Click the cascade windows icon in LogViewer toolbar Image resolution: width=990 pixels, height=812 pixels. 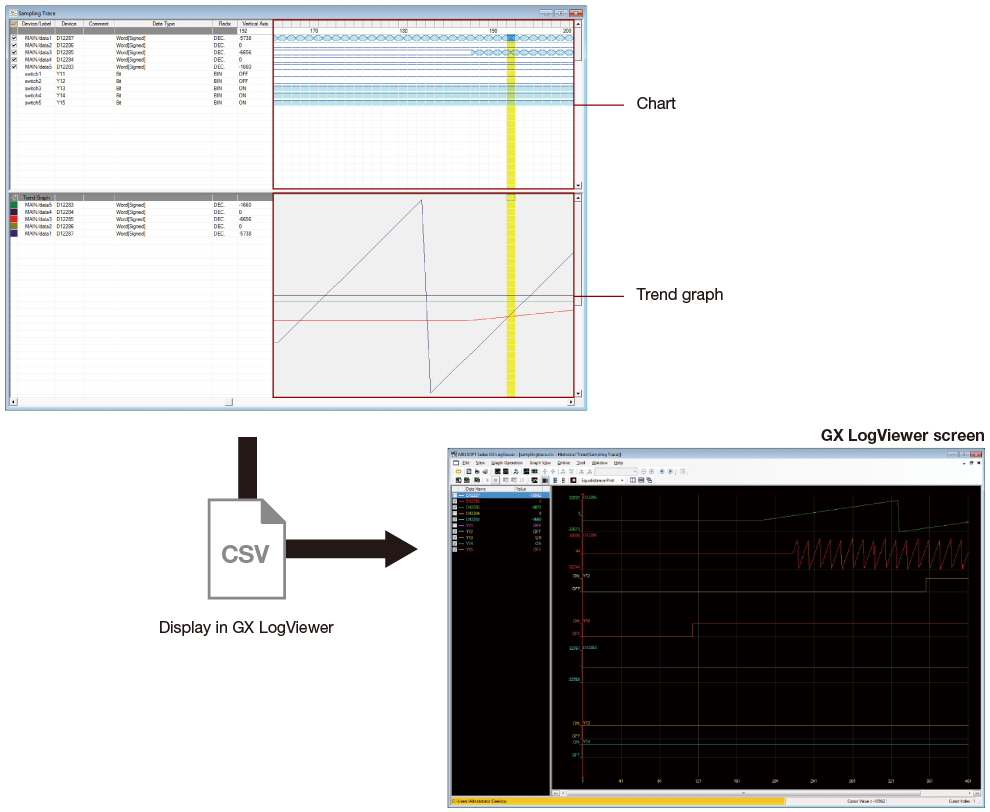(x=649, y=480)
